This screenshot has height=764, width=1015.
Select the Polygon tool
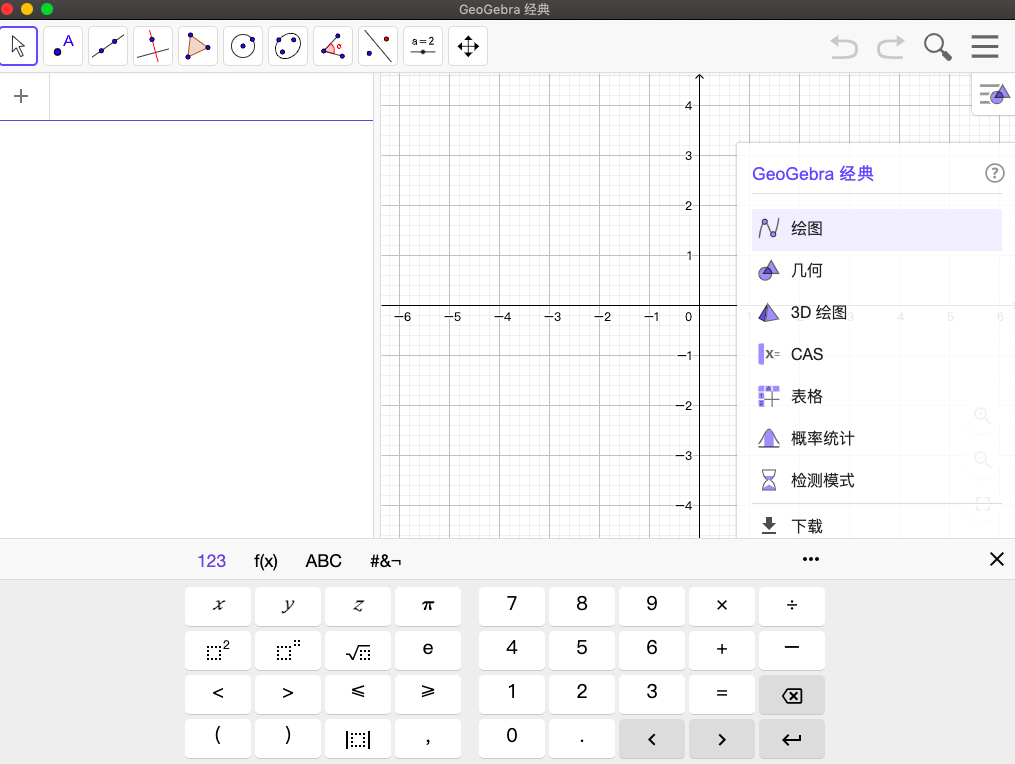pos(197,46)
